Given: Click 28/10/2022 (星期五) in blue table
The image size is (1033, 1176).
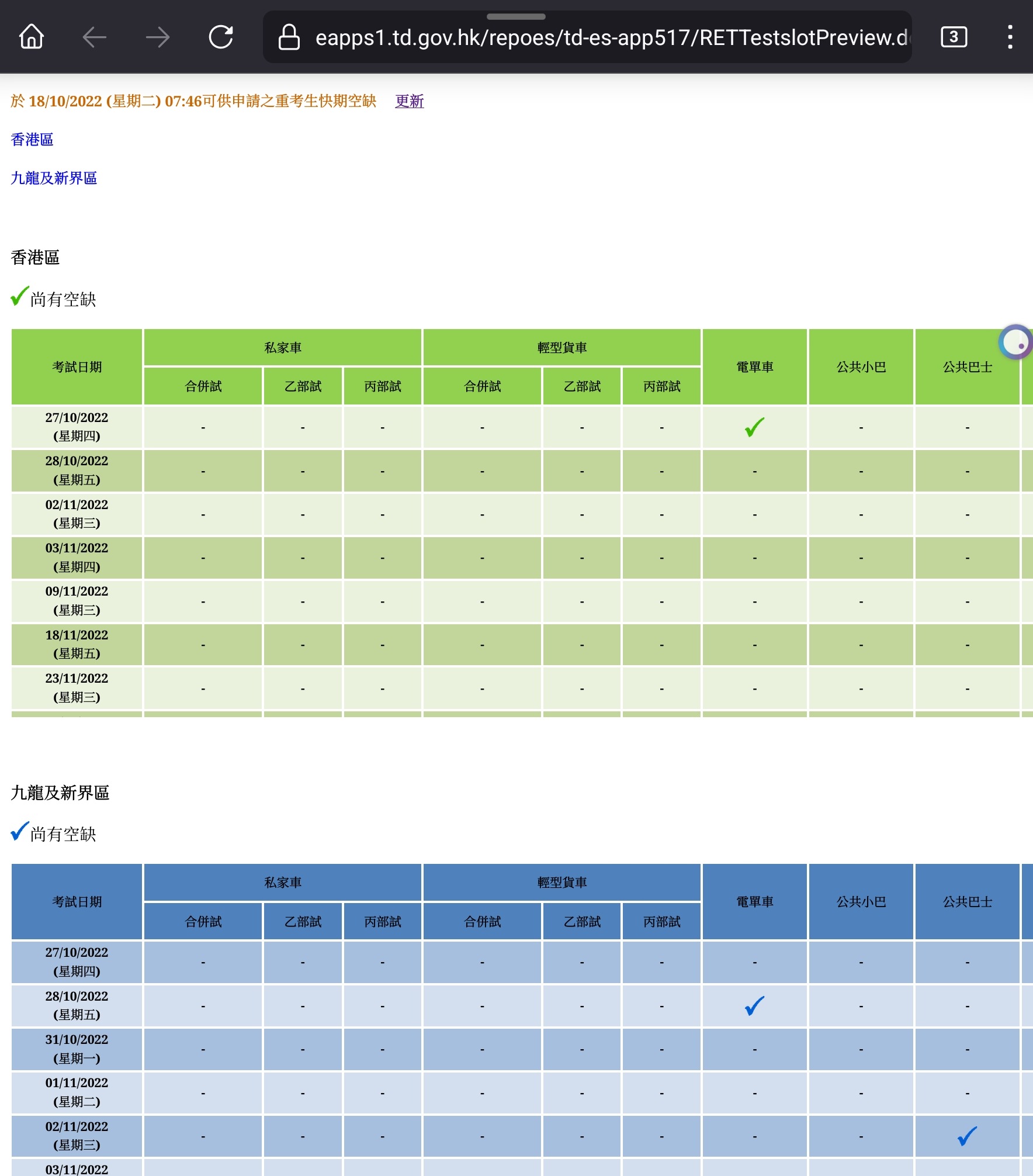Looking at the screenshot, I should pyautogui.click(x=77, y=1005).
